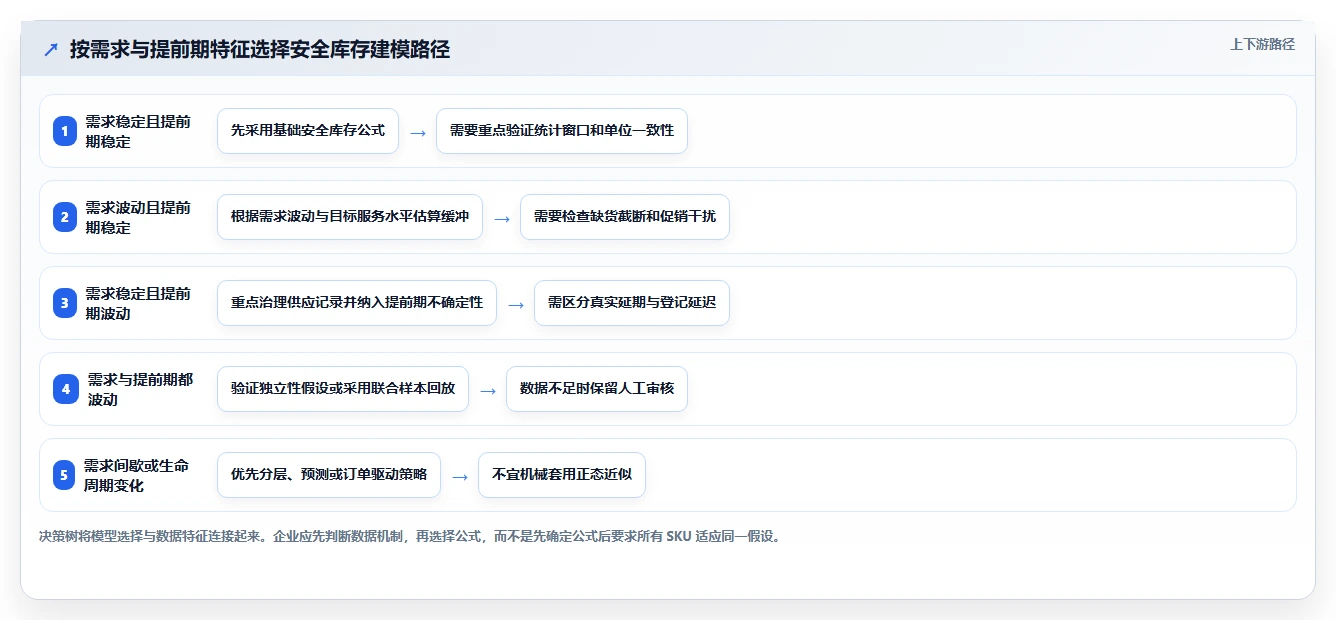The height and width of the screenshot is (620, 1336).
Task: Click the 需要重点验证统计窗口和单位一致性 box
Action: point(562,131)
